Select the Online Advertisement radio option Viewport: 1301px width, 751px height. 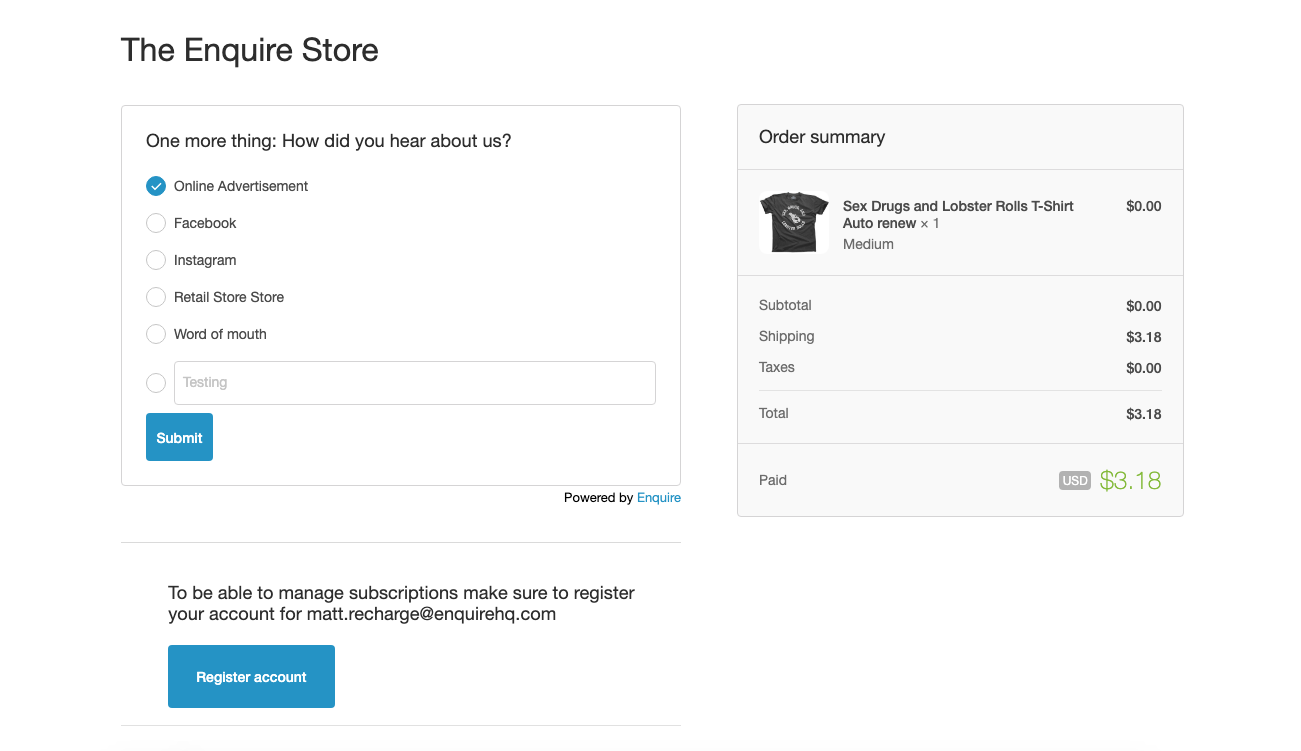coord(156,186)
